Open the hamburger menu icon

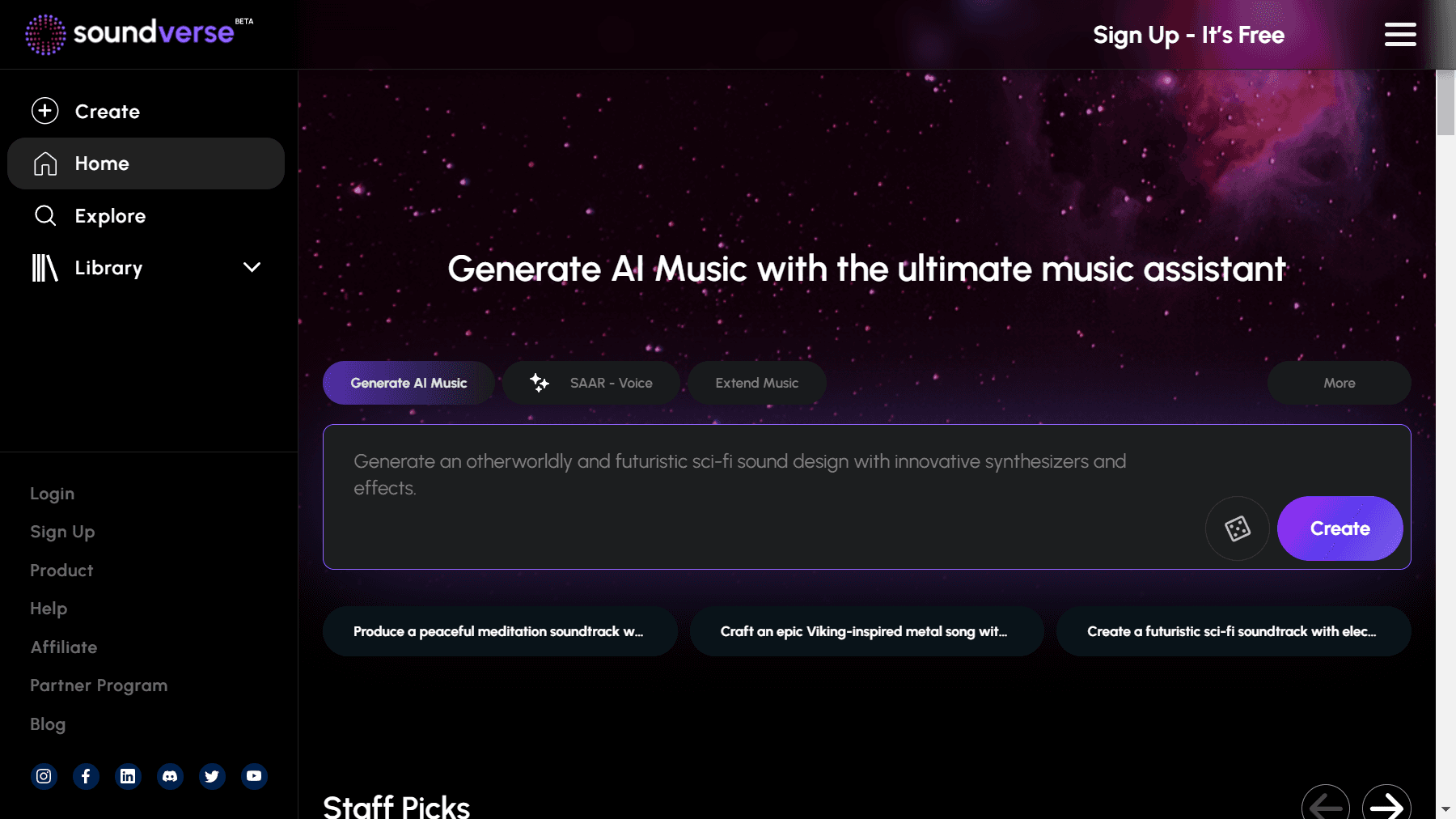point(1399,35)
